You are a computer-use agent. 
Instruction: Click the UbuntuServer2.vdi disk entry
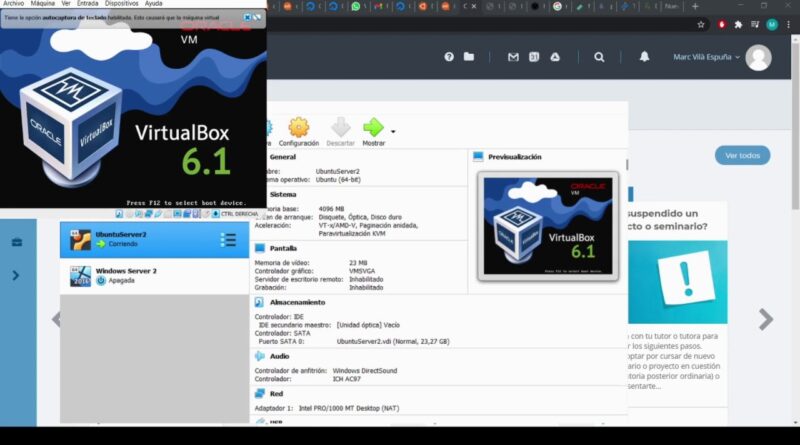[x=393, y=341]
